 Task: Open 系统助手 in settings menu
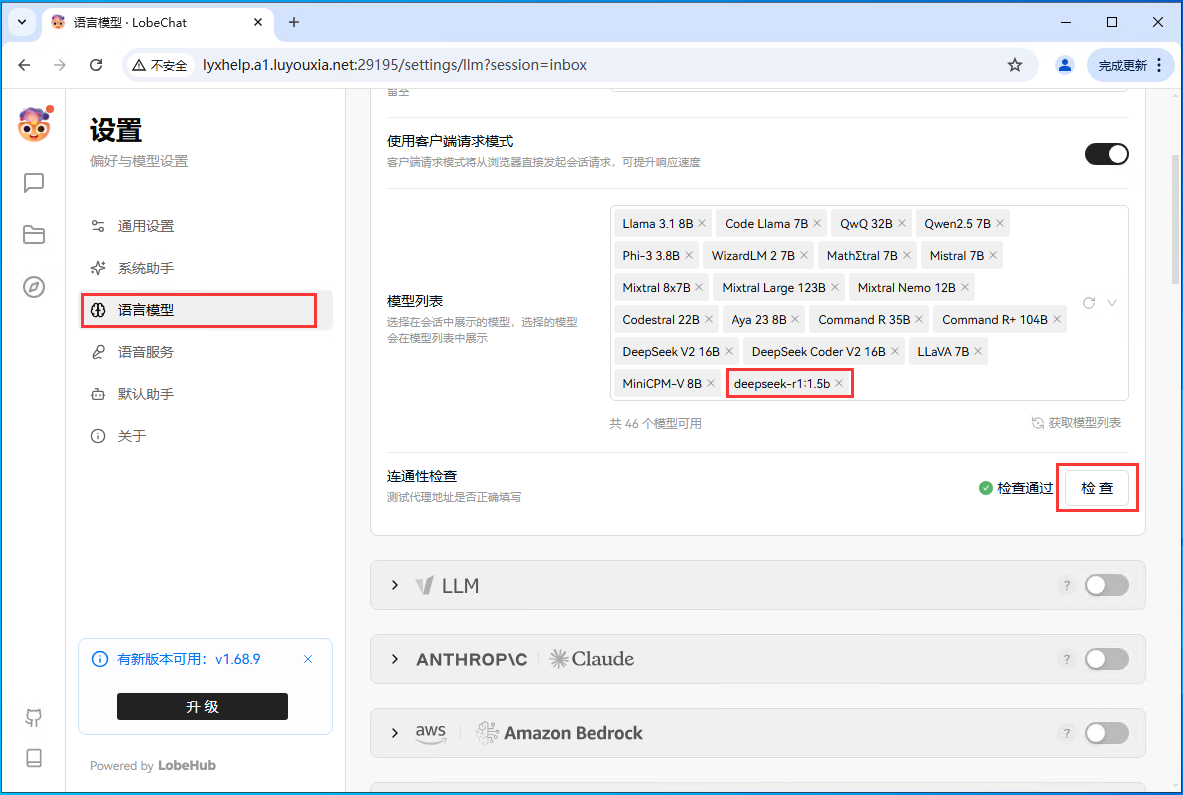206,268
